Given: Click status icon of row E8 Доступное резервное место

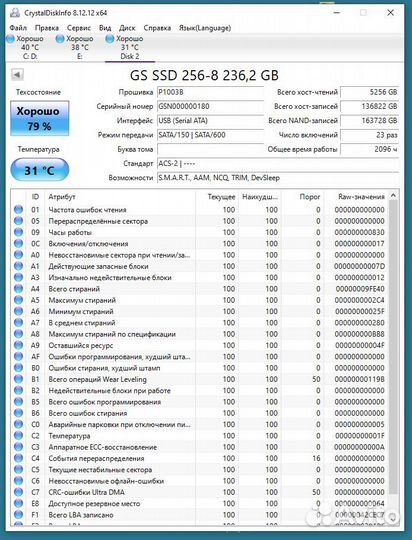Looking at the screenshot, I should (x=18, y=503).
